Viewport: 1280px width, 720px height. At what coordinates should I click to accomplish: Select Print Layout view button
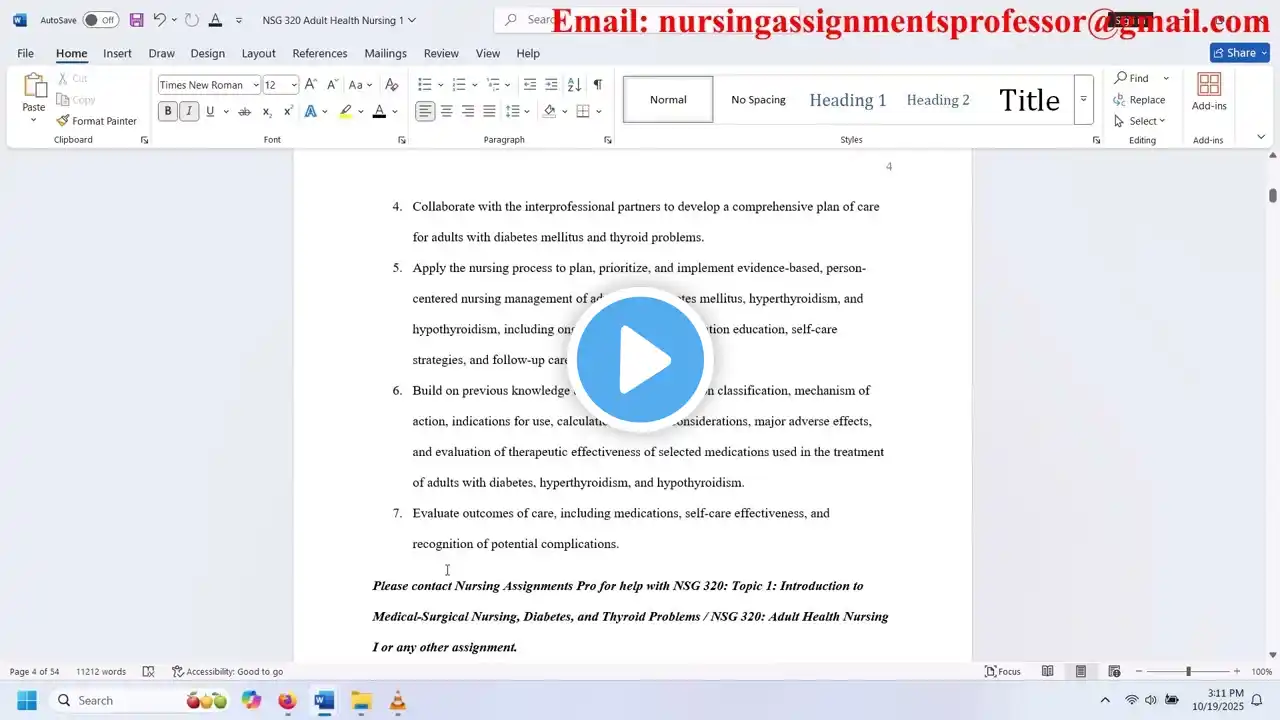(x=1081, y=671)
